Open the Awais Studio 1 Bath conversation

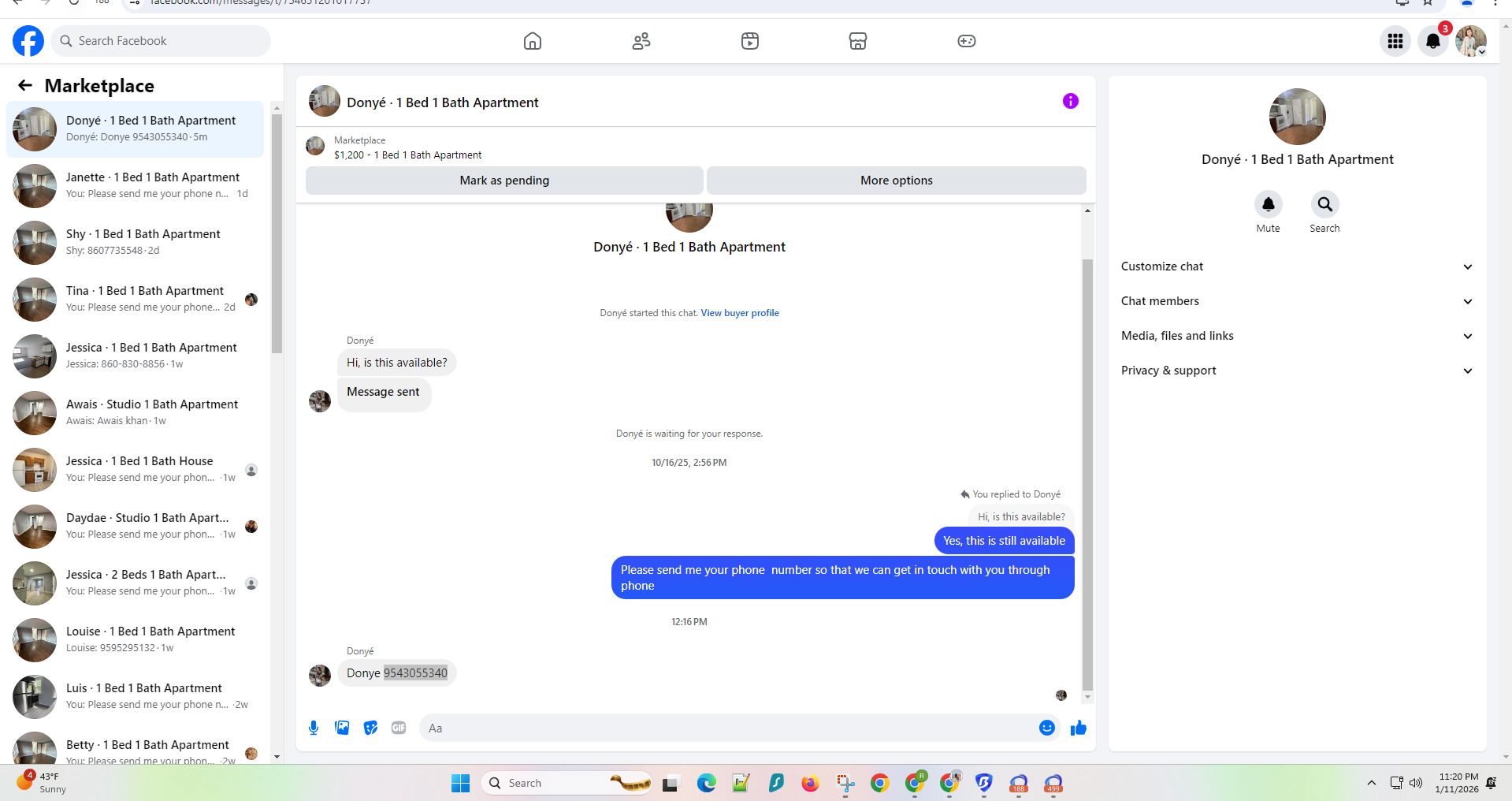point(136,413)
